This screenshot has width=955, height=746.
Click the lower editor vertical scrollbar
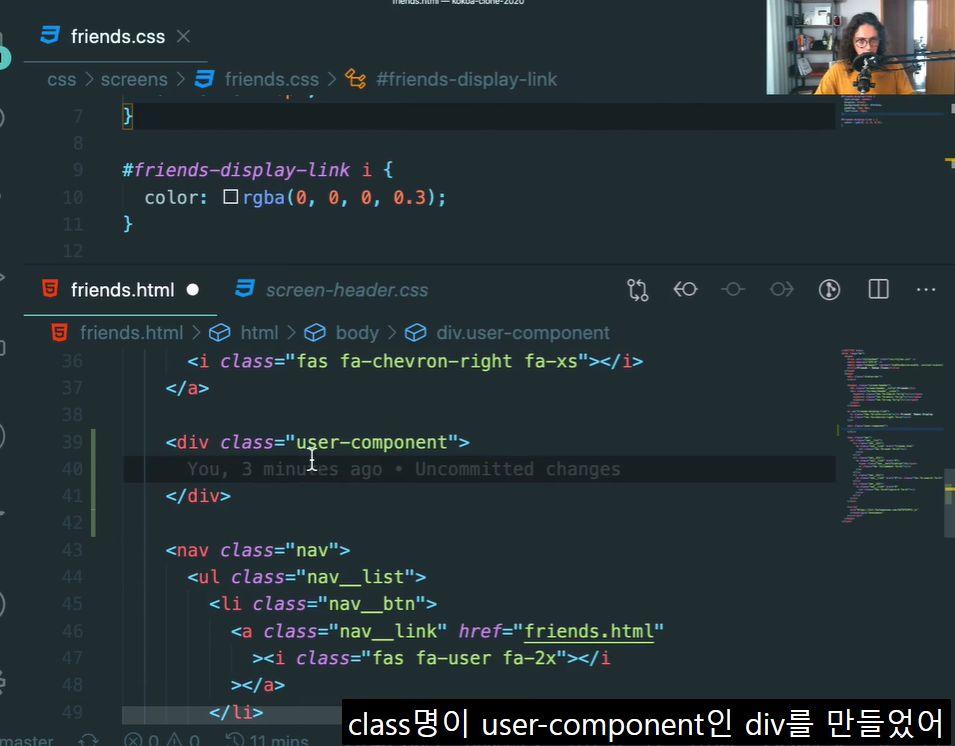[x=950, y=502]
